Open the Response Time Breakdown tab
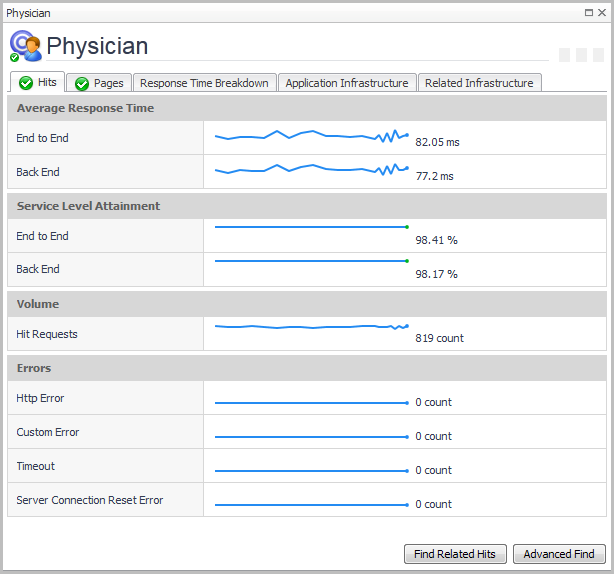This screenshot has width=614, height=574. tap(204, 84)
